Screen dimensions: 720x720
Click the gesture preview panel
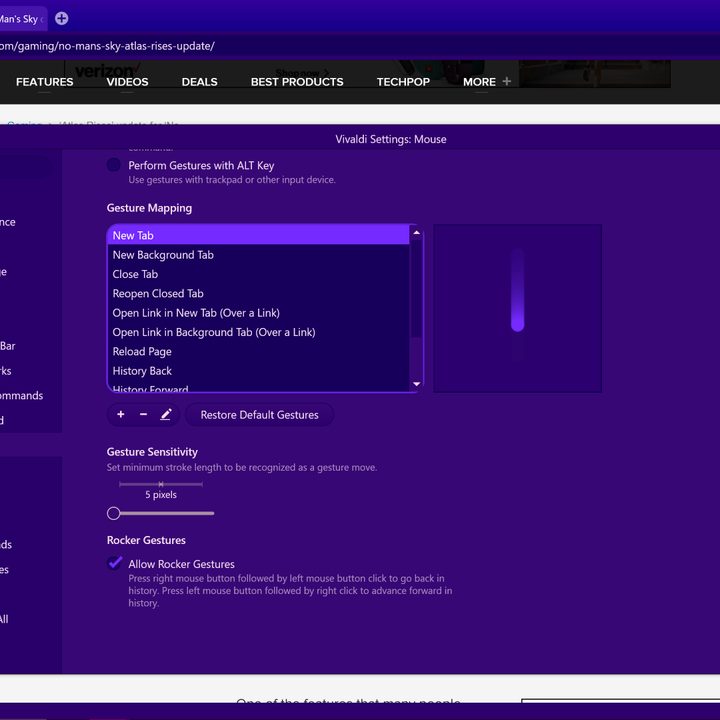click(518, 308)
